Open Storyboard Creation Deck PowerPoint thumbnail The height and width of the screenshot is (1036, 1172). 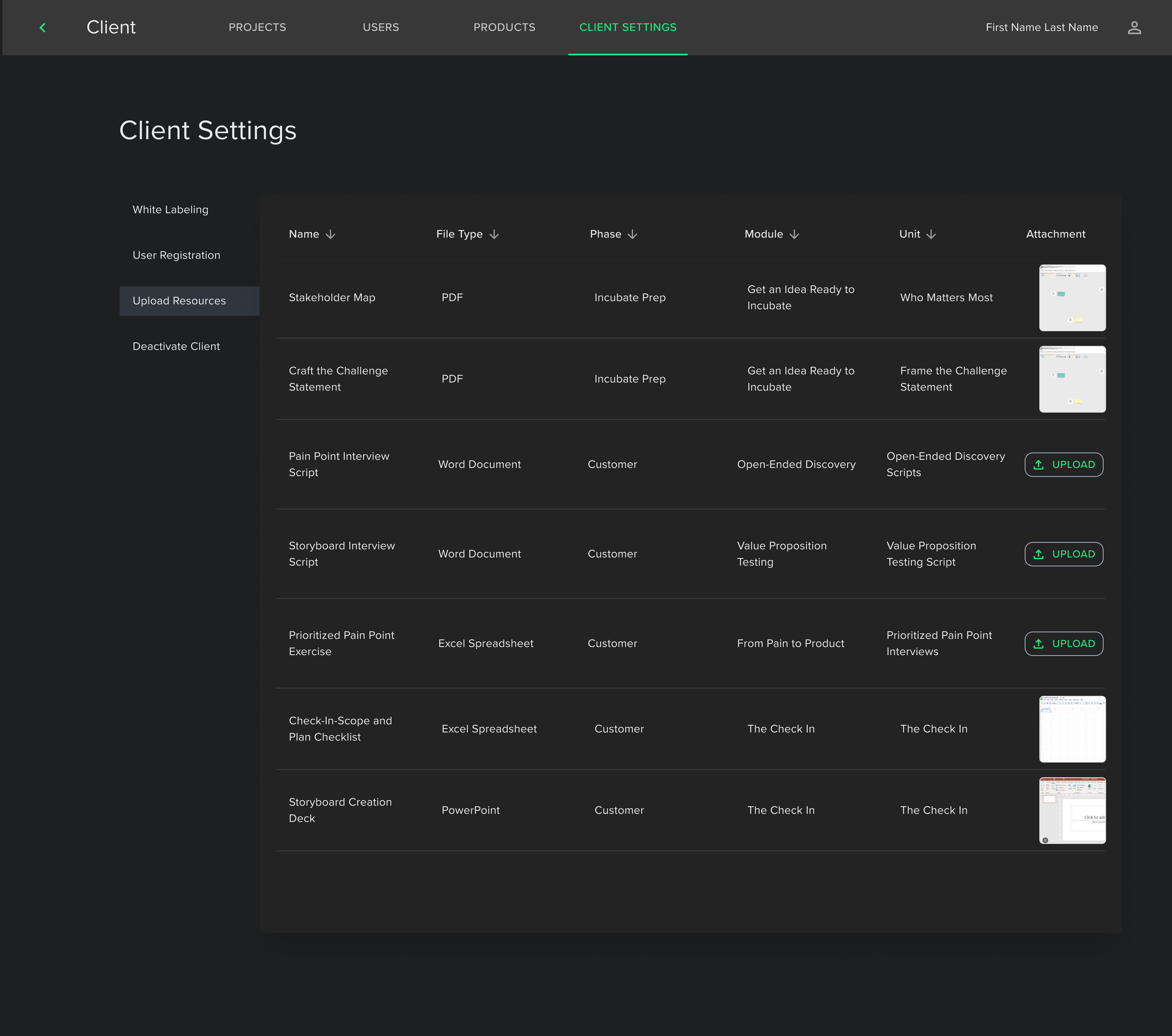[1072, 810]
